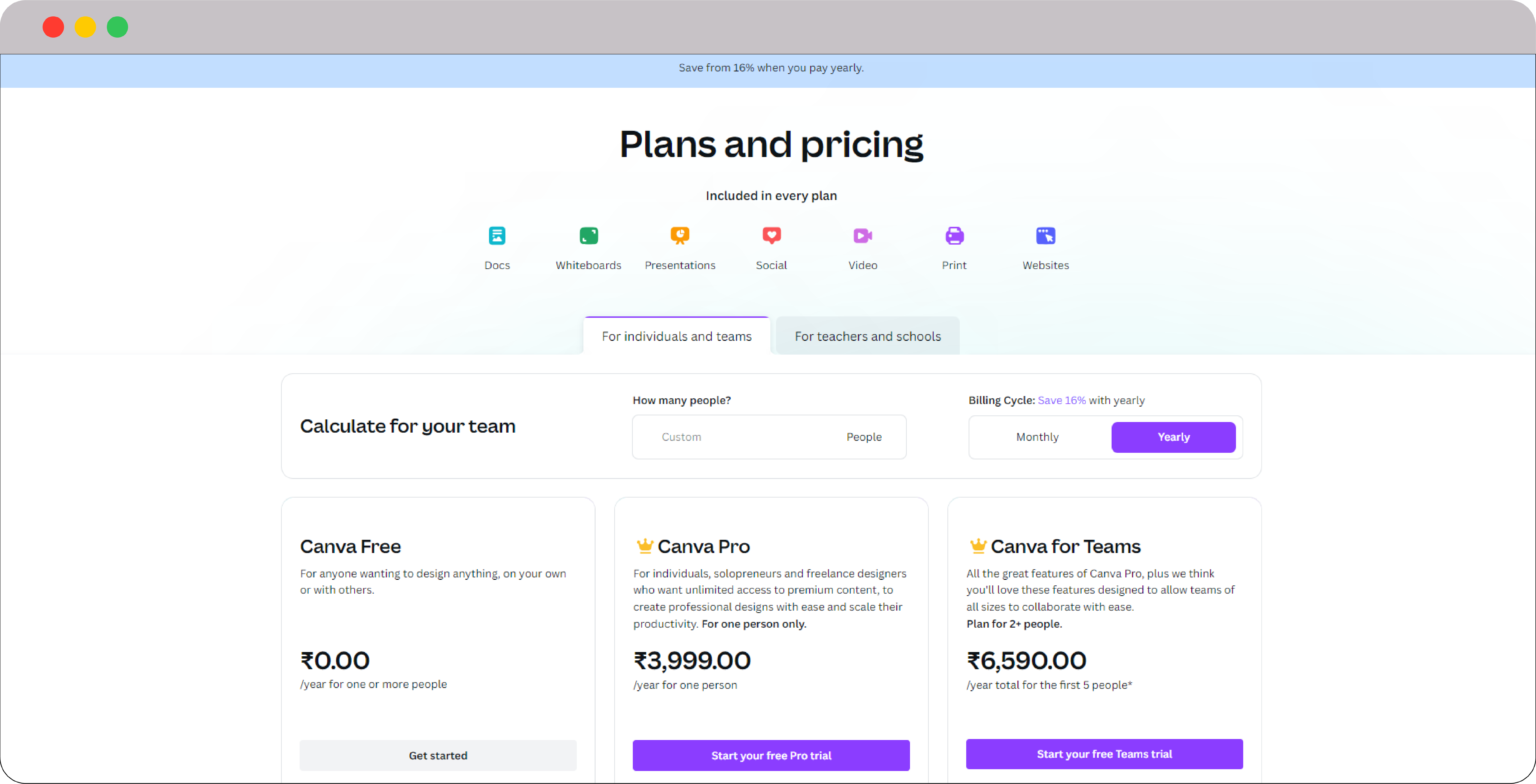Start your free Pro trial

[x=771, y=755]
